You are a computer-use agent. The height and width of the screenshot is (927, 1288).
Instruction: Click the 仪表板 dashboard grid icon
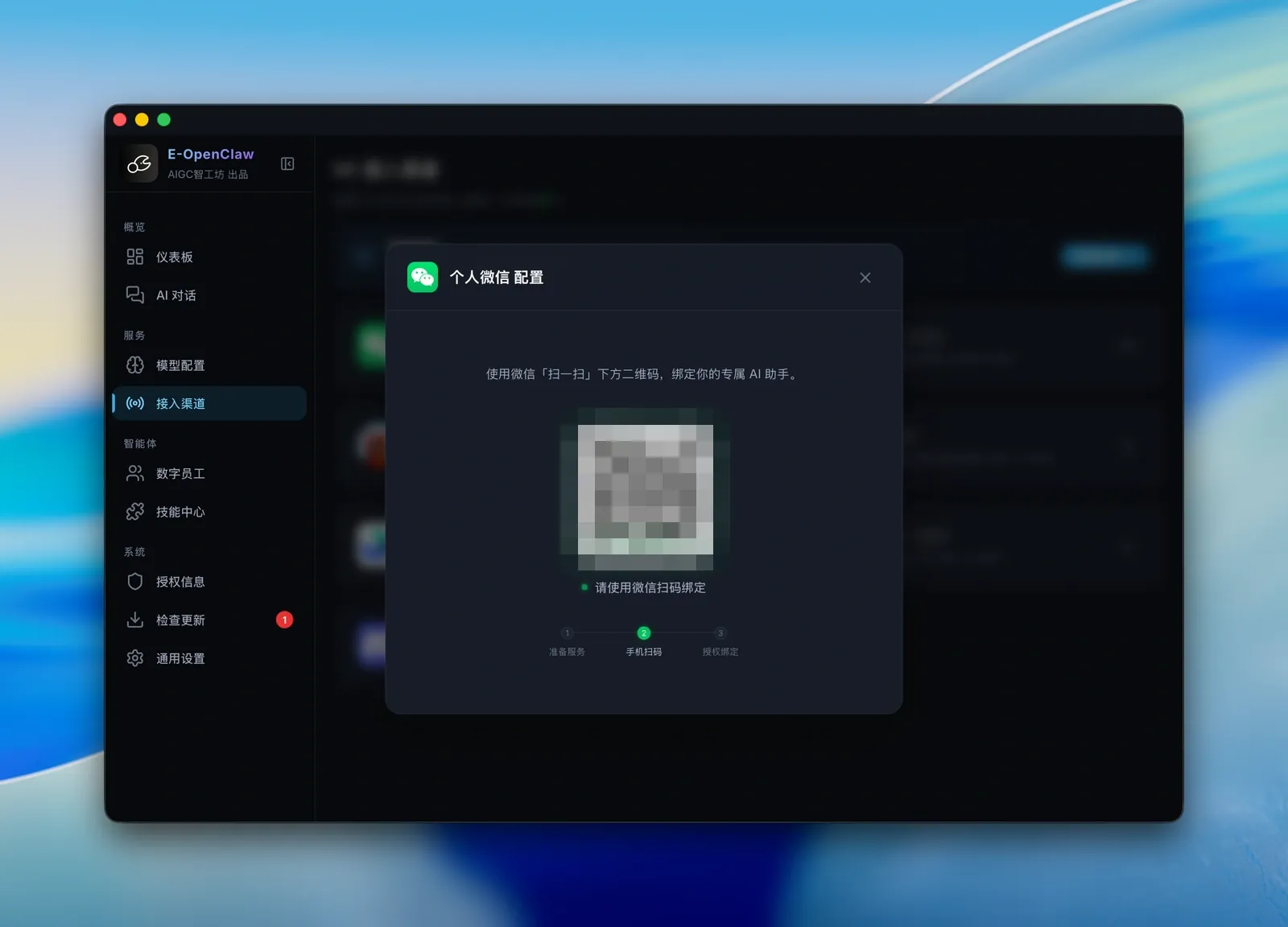[x=135, y=257]
